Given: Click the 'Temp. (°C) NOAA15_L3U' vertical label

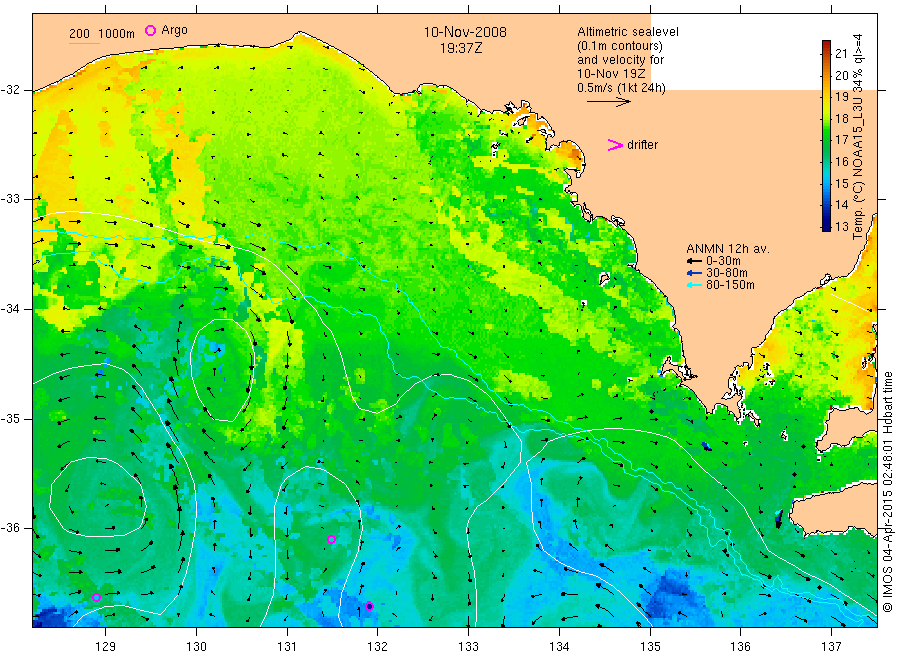Looking at the screenshot, I should (858, 166).
